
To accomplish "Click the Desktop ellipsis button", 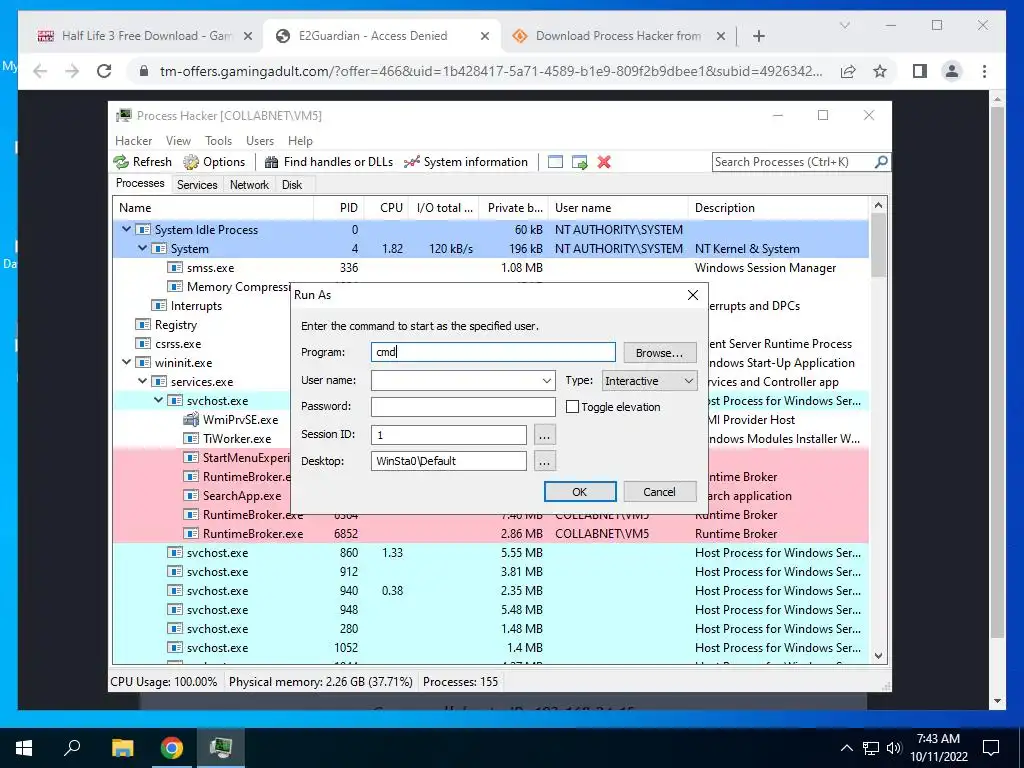I will 545,461.
